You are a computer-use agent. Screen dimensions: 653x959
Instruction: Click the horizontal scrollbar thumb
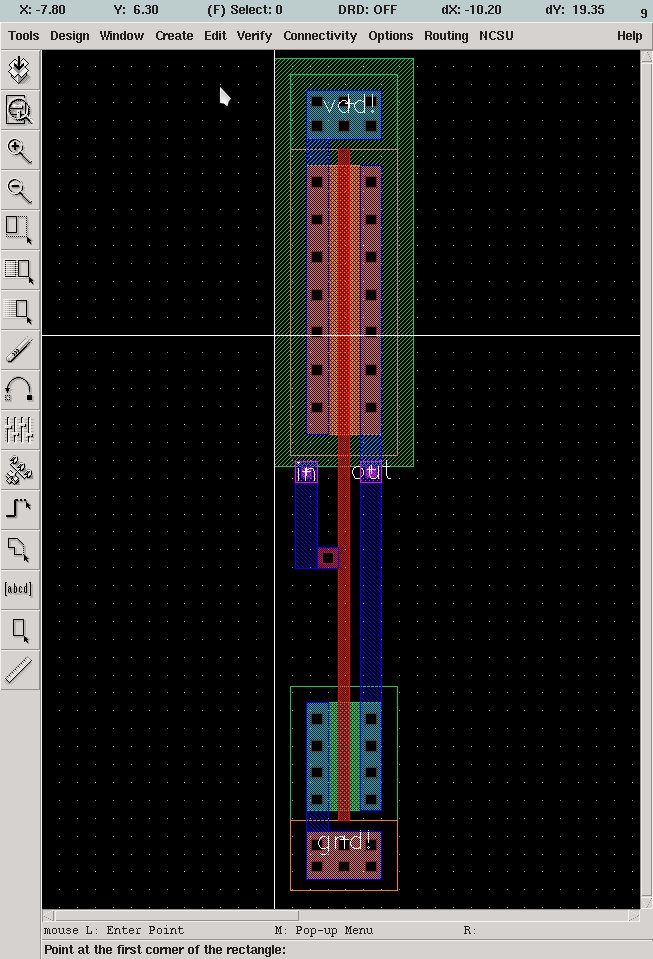[x=176, y=916]
